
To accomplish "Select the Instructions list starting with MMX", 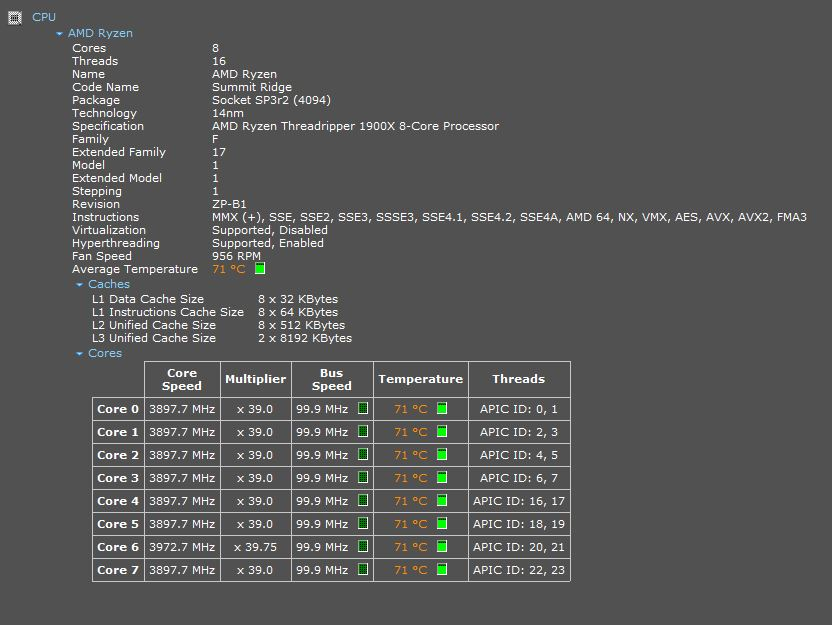I will click(509, 217).
